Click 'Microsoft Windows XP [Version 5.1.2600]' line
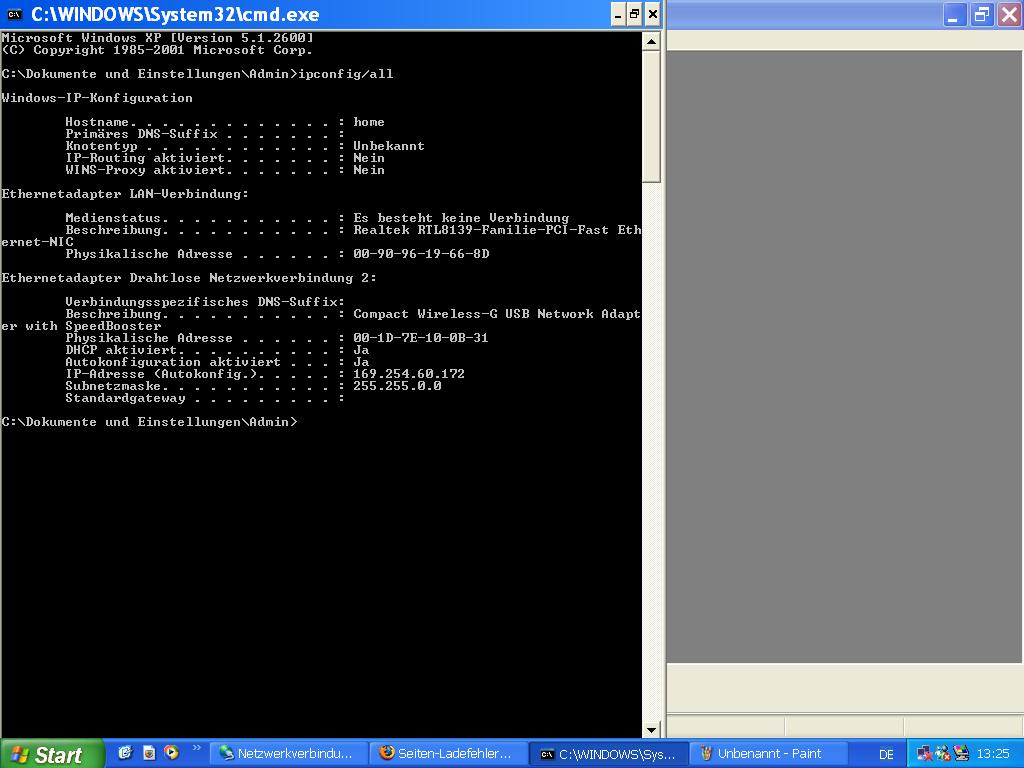This screenshot has width=1024, height=768. pos(157,38)
